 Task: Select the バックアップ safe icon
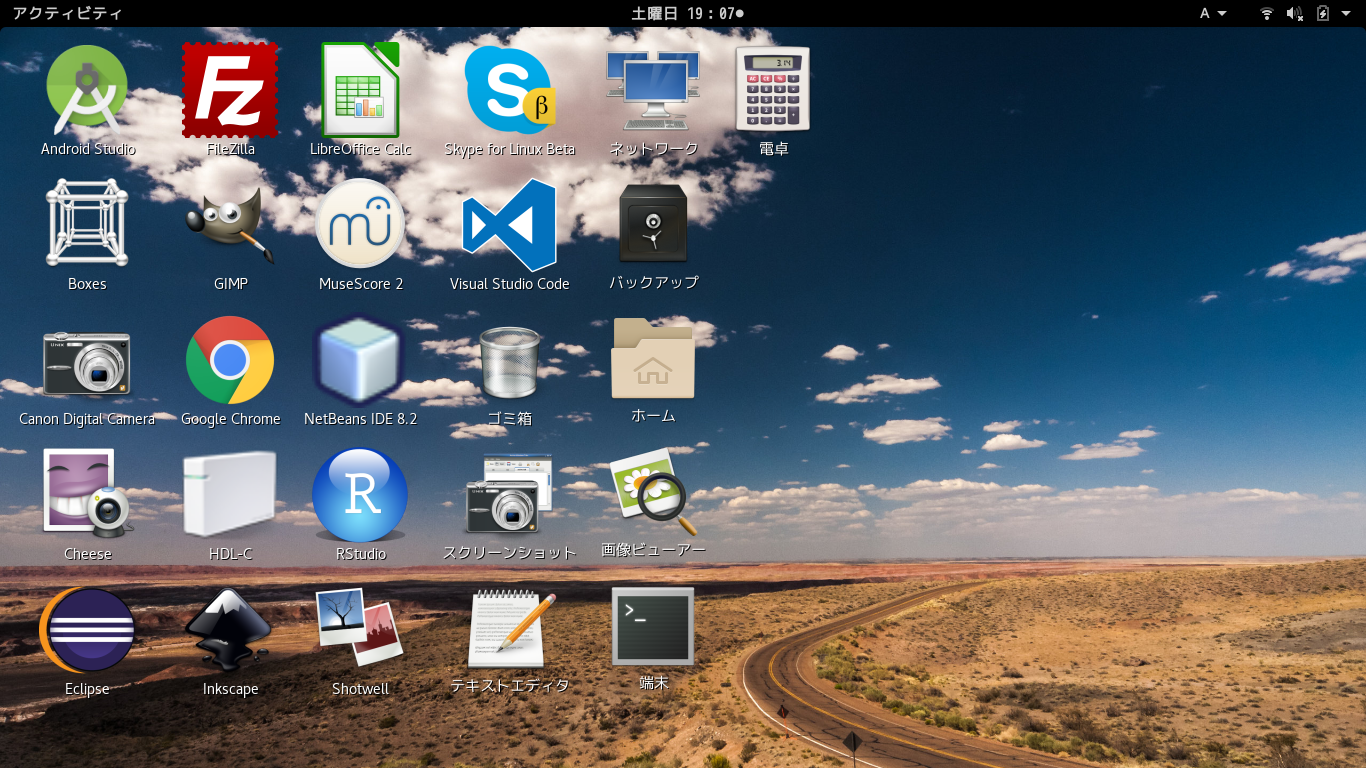coord(653,223)
